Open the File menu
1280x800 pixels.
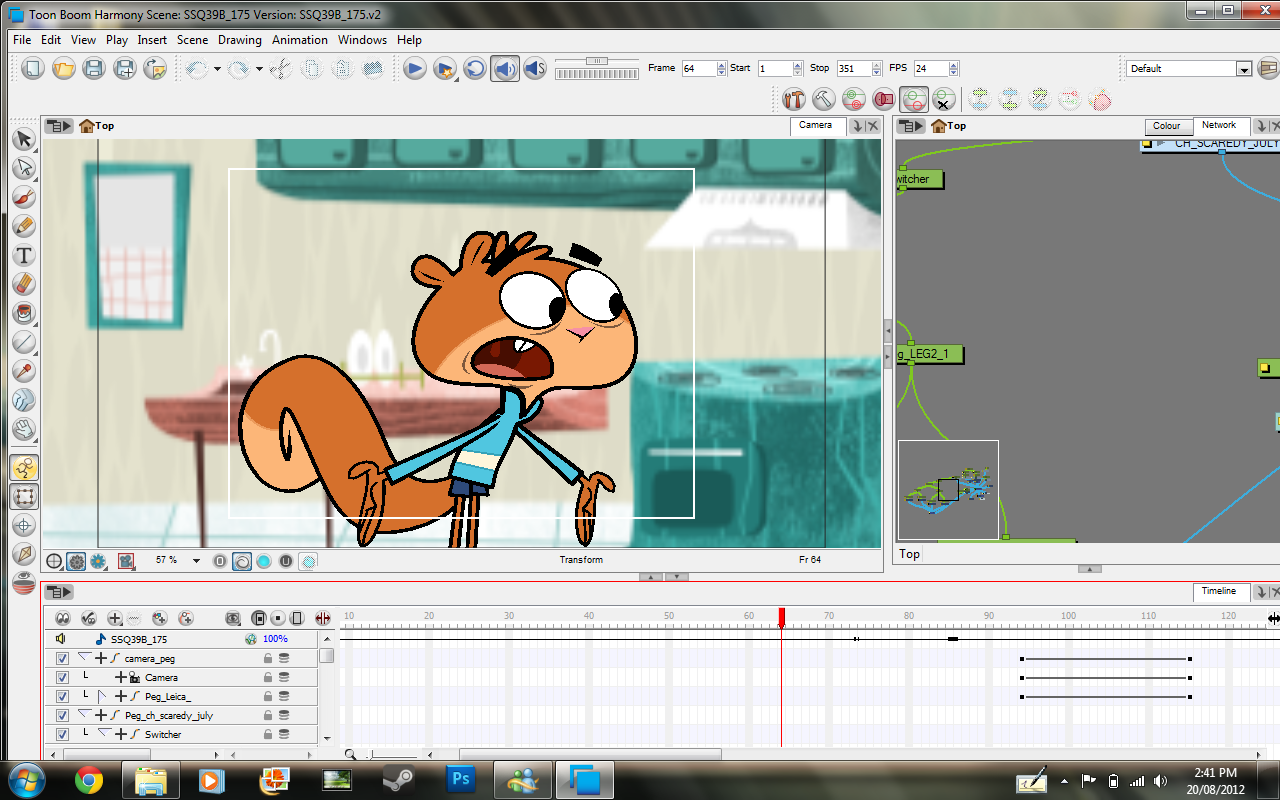(22, 40)
